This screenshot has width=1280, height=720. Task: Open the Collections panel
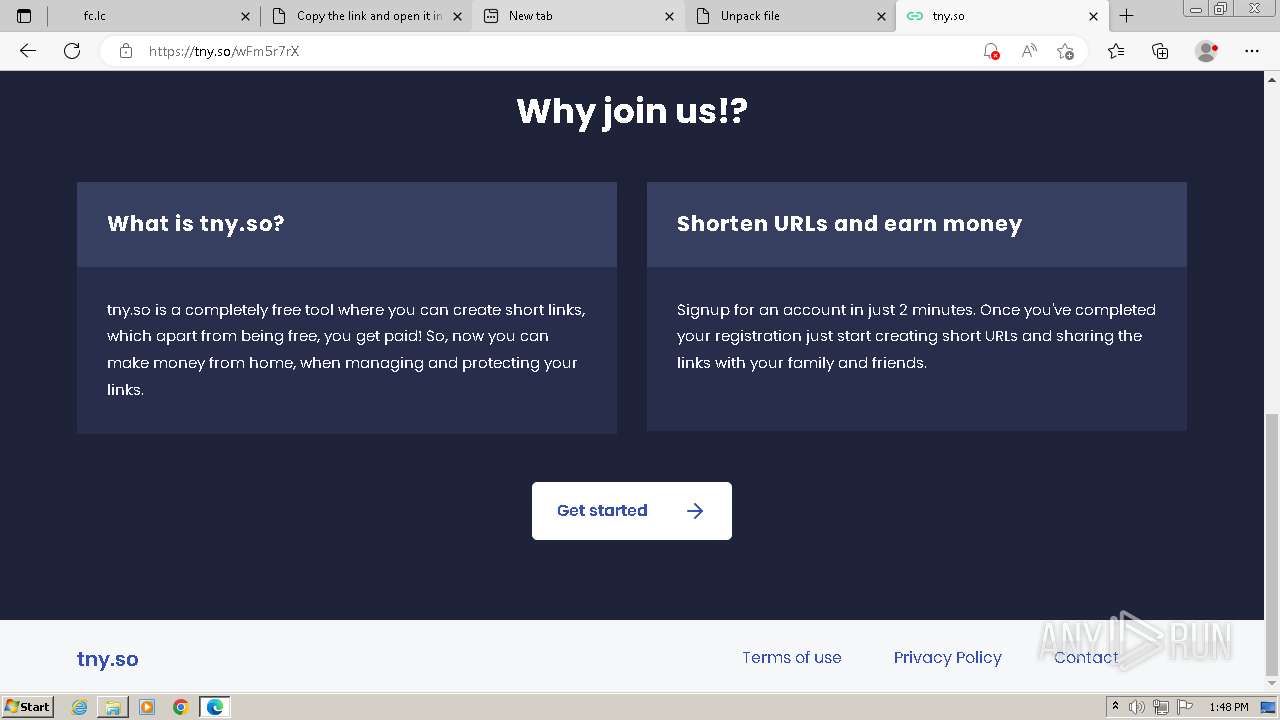tap(1160, 51)
